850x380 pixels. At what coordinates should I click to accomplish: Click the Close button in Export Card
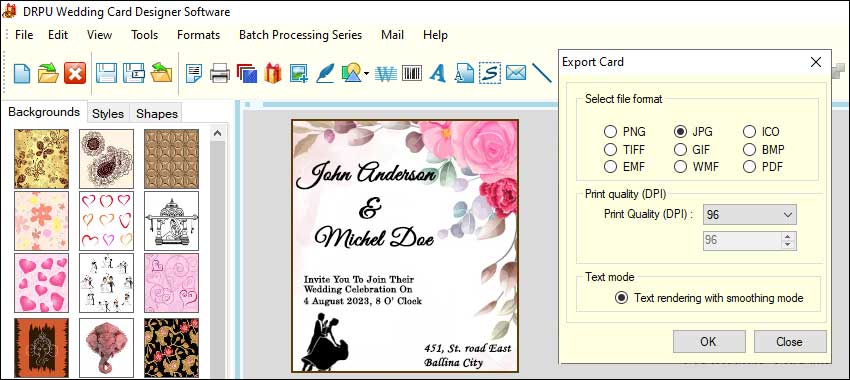click(790, 342)
